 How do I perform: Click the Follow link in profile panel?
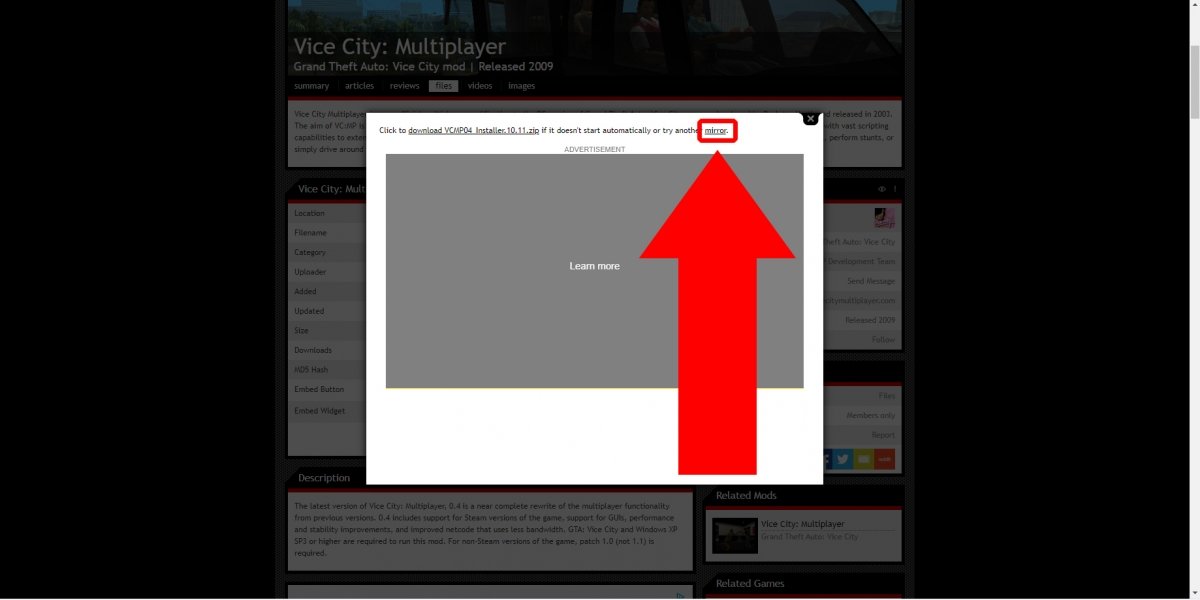(x=883, y=340)
